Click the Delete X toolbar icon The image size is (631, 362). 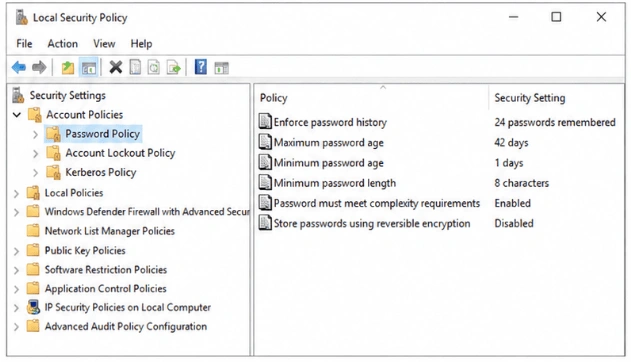[115, 67]
